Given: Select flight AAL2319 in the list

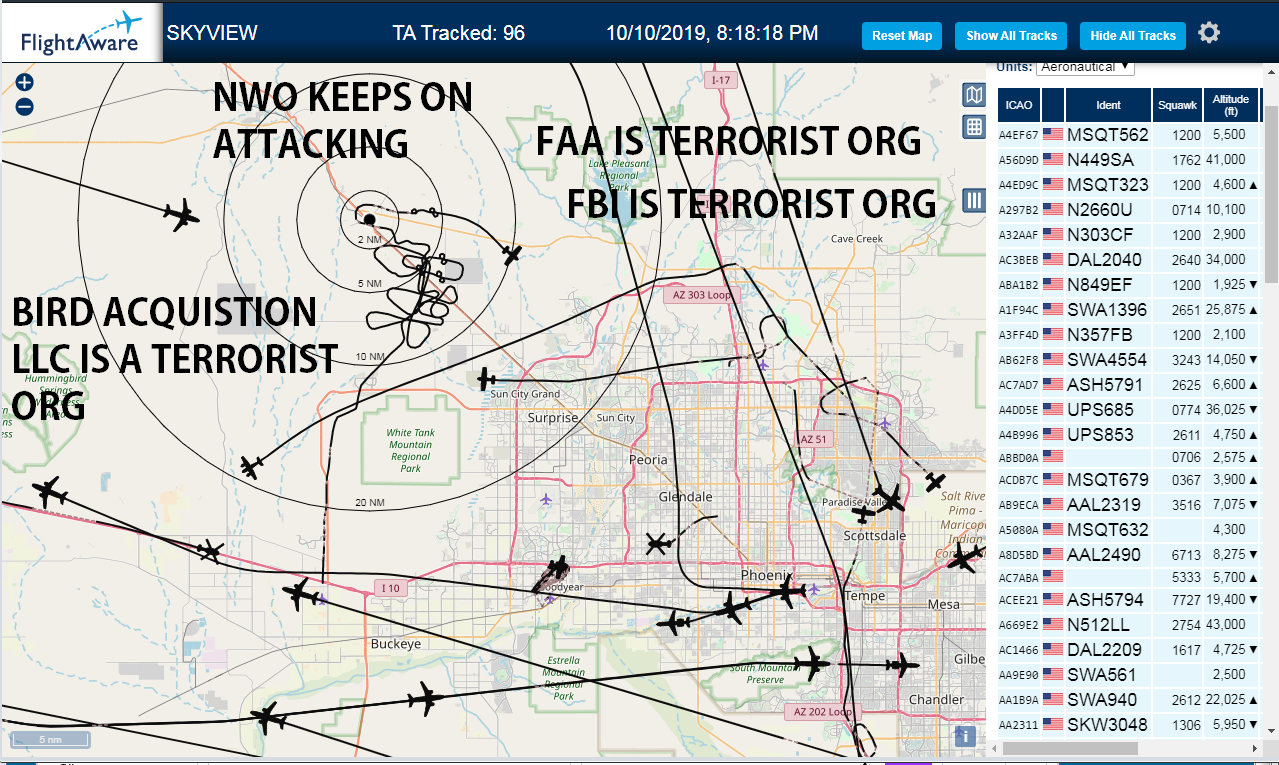Looking at the screenshot, I should click(1128, 505).
